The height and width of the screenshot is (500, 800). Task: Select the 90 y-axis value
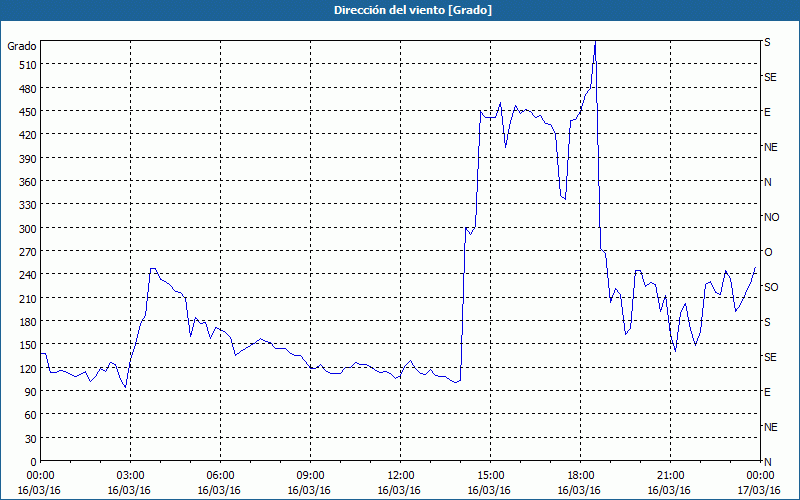[x=31, y=392]
